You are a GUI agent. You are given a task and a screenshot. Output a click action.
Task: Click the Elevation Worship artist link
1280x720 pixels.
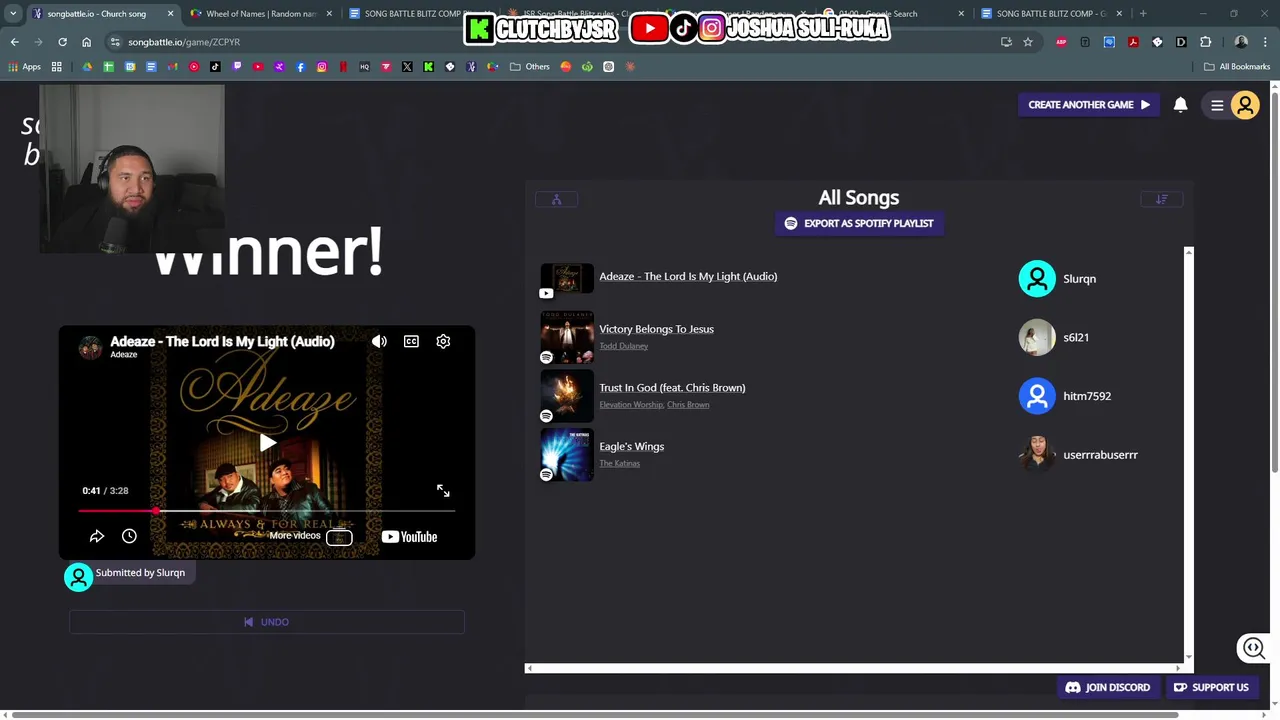pos(631,405)
